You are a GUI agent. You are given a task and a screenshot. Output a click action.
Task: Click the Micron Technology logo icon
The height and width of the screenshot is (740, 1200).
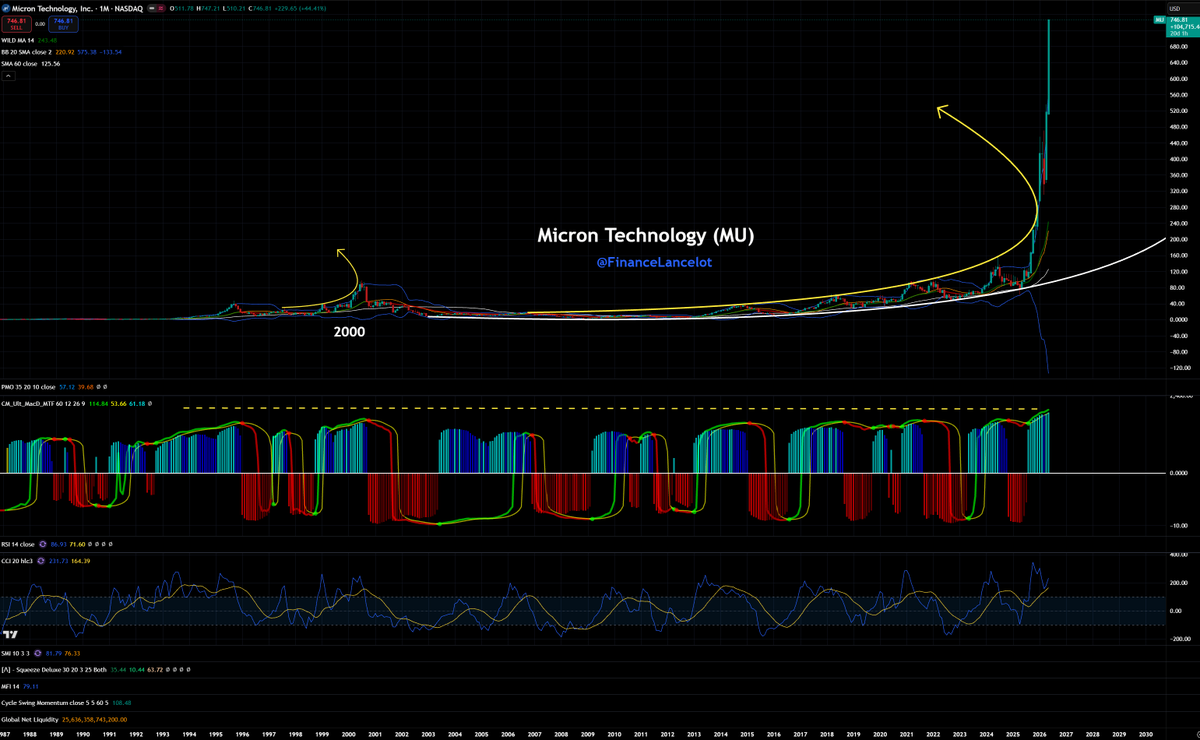[x=6, y=9]
